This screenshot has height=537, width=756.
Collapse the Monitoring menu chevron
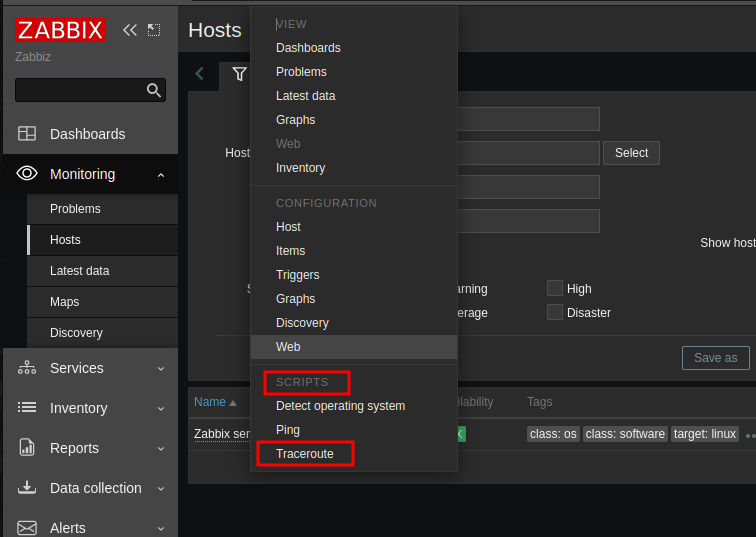point(161,175)
